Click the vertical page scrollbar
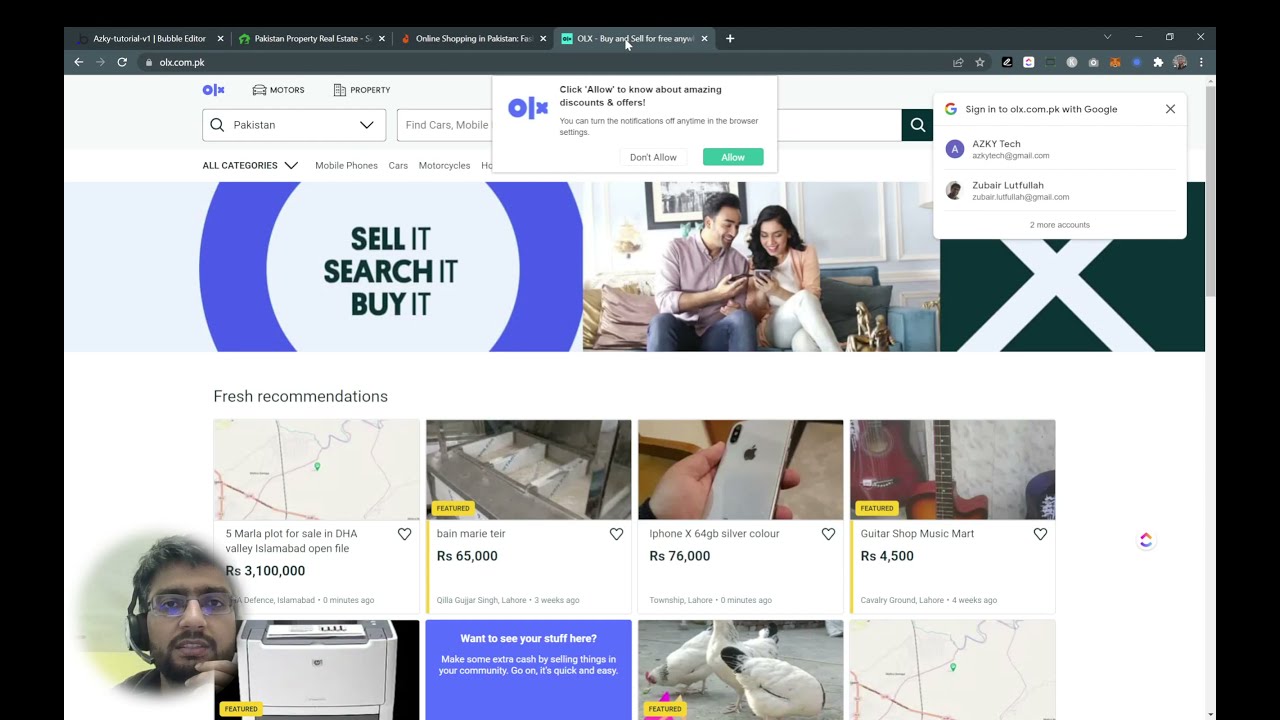This screenshot has width=1280, height=720. 1210,190
